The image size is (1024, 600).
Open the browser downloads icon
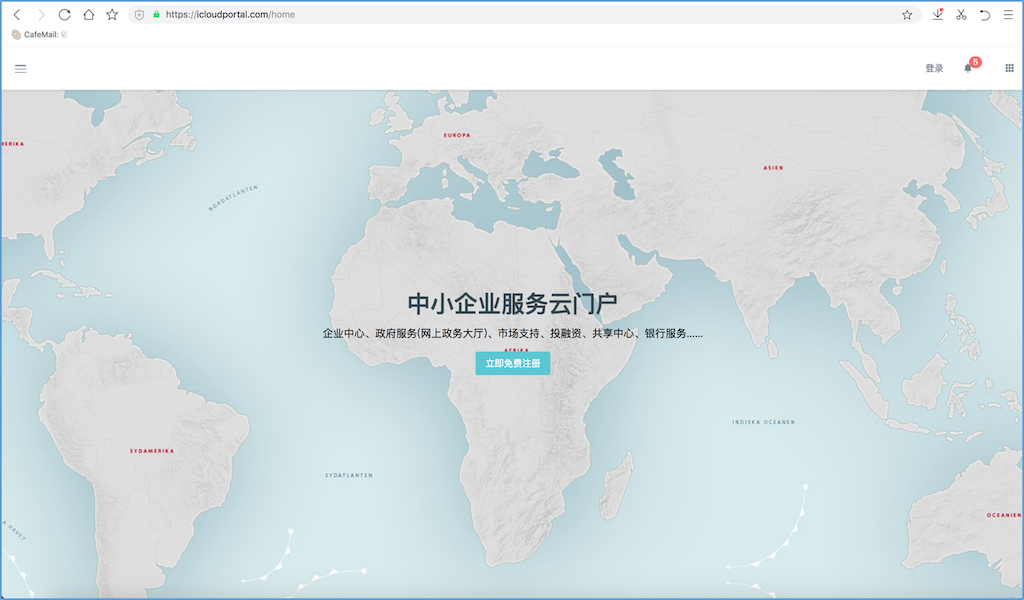(x=938, y=14)
